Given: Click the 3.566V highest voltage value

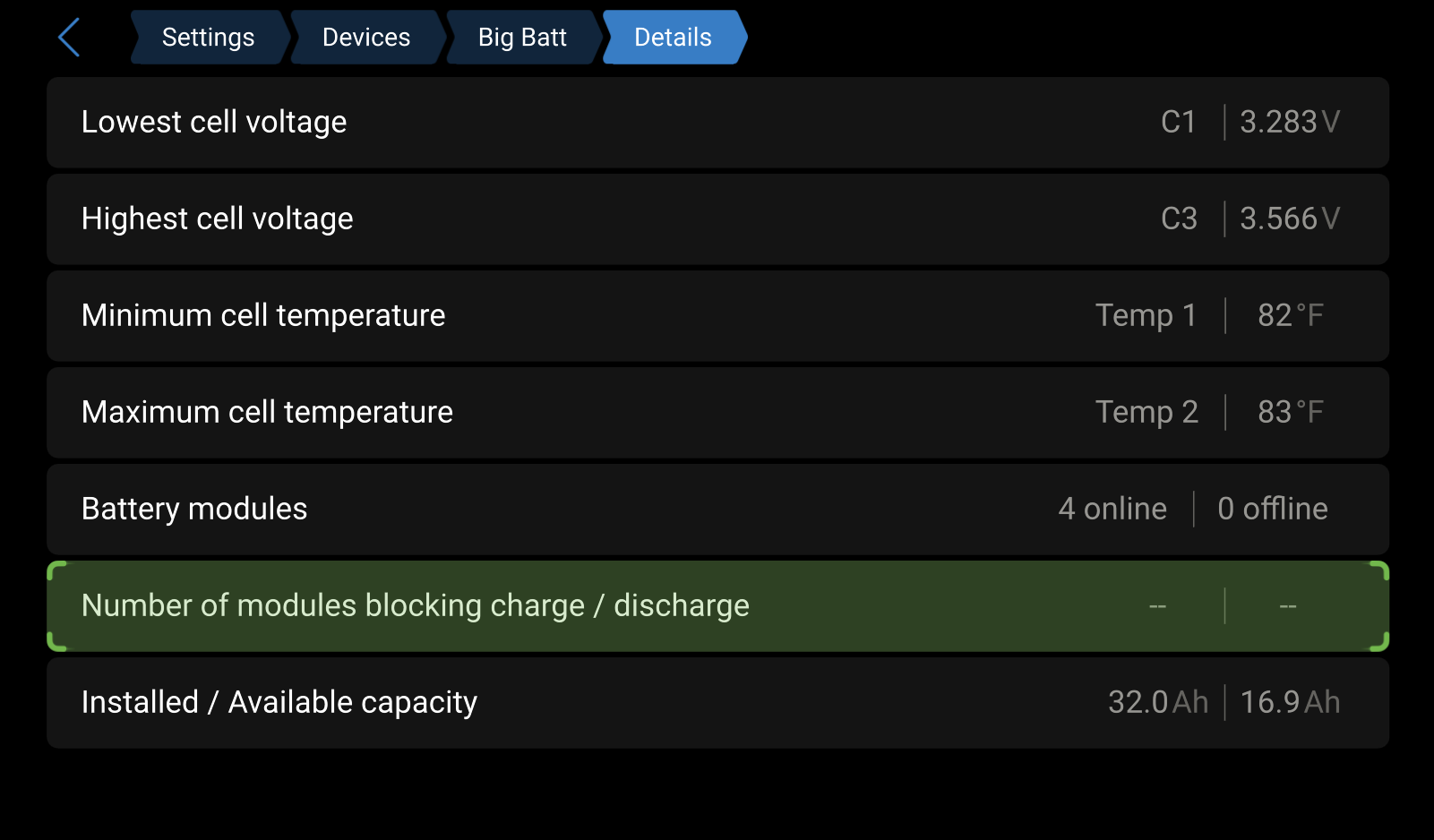Looking at the screenshot, I should (x=1290, y=219).
